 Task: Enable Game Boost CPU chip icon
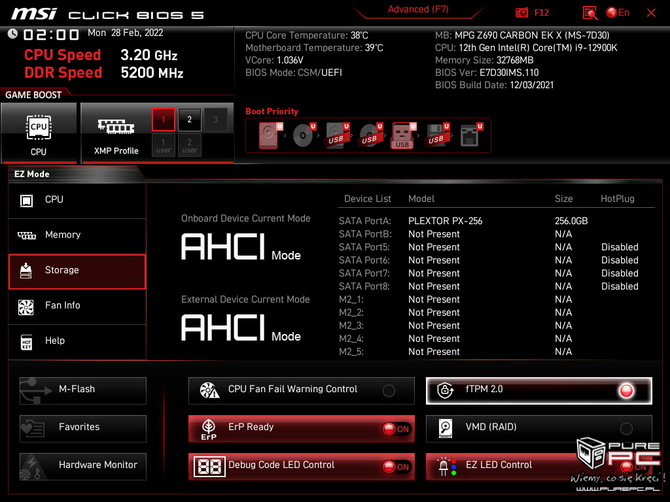39,127
